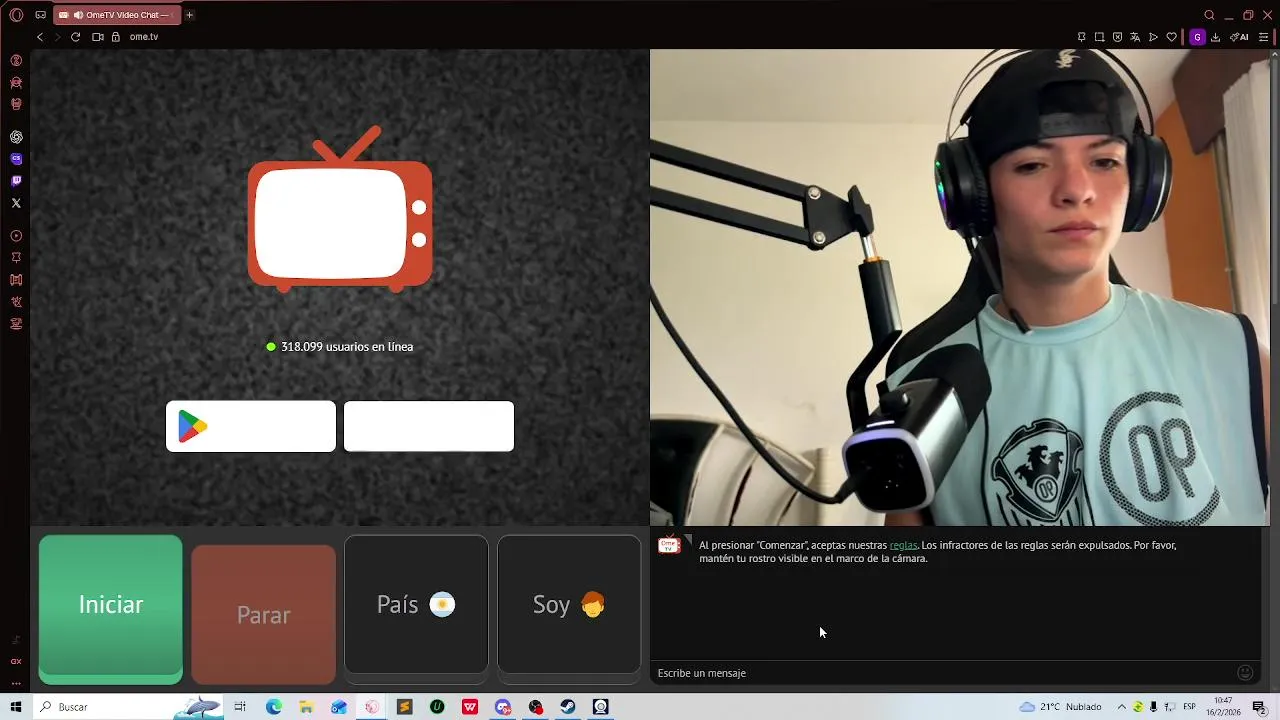
Task: Open the tab islands workspace icon
Action: coord(40,15)
